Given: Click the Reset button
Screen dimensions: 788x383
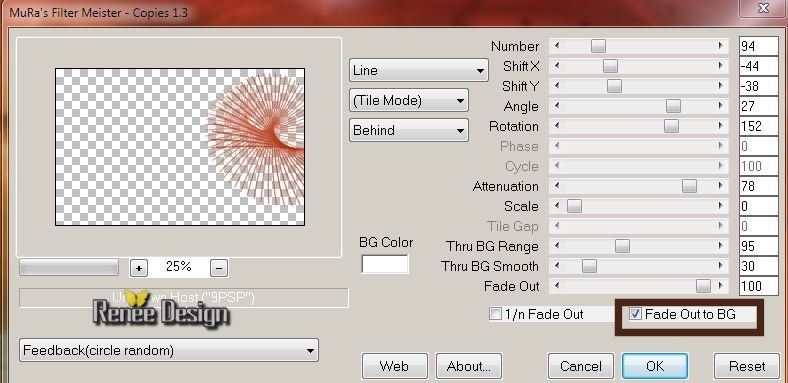Looking at the screenshot, I should 747,366.
